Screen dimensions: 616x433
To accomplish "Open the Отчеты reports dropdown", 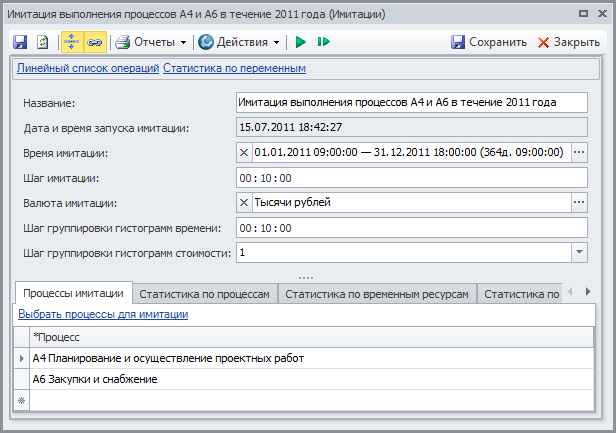I will pos(151,42).
